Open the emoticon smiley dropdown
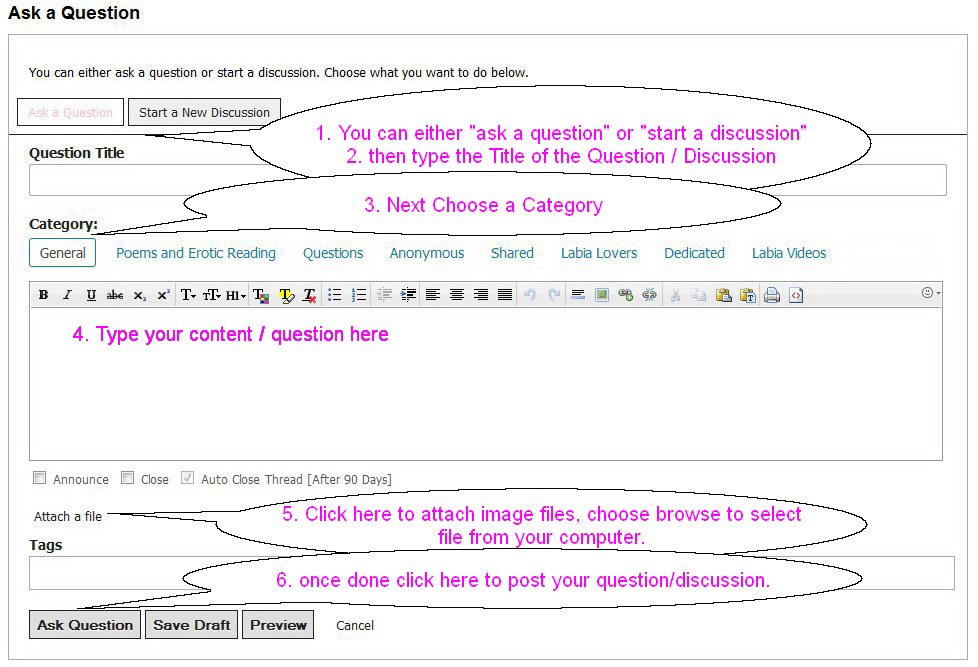The height and width of the screenshot is (667, 978). [930, 293]
